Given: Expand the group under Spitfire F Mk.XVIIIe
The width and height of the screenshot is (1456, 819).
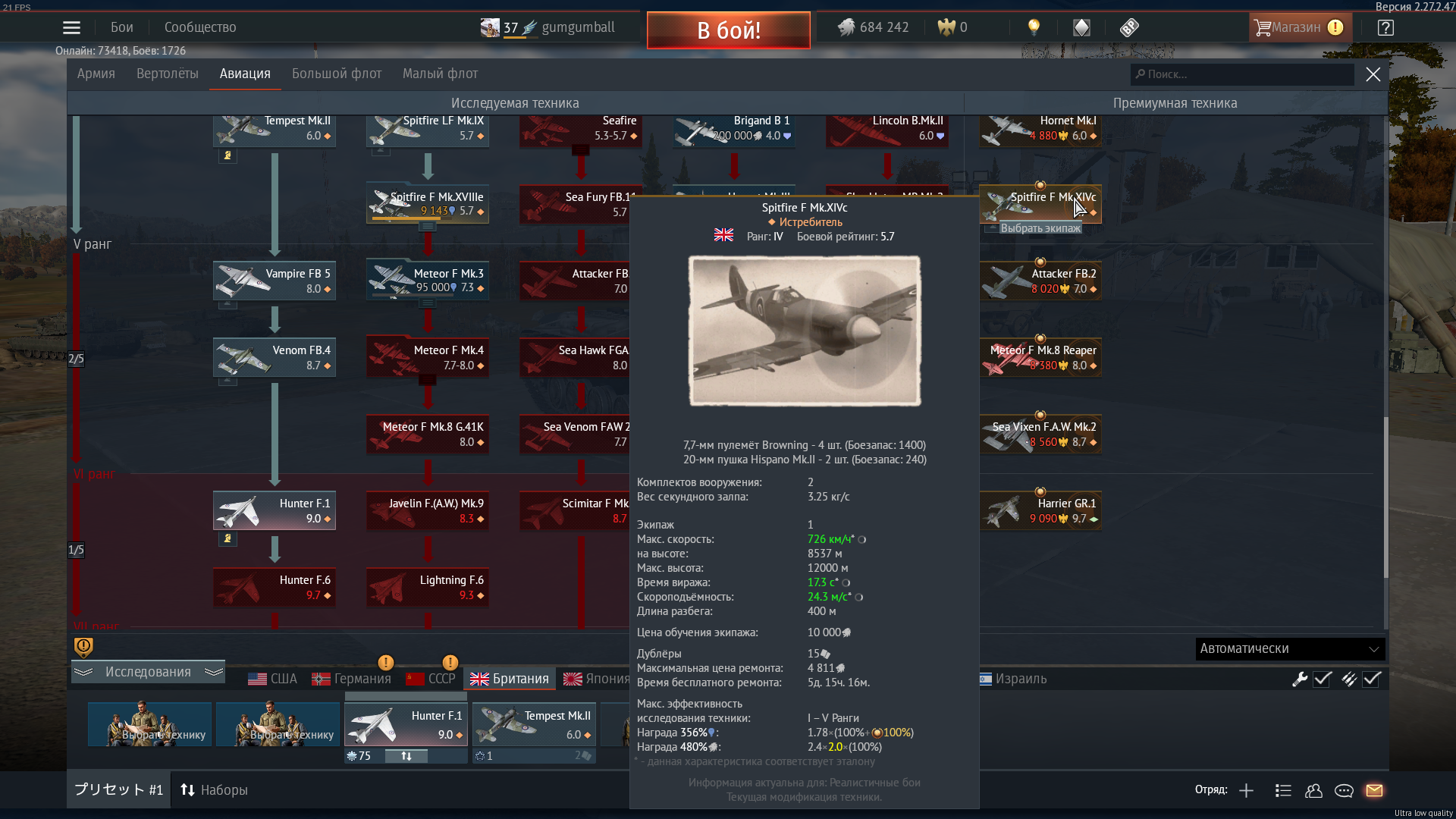Looking at the screenshot, I should (428, 226).
